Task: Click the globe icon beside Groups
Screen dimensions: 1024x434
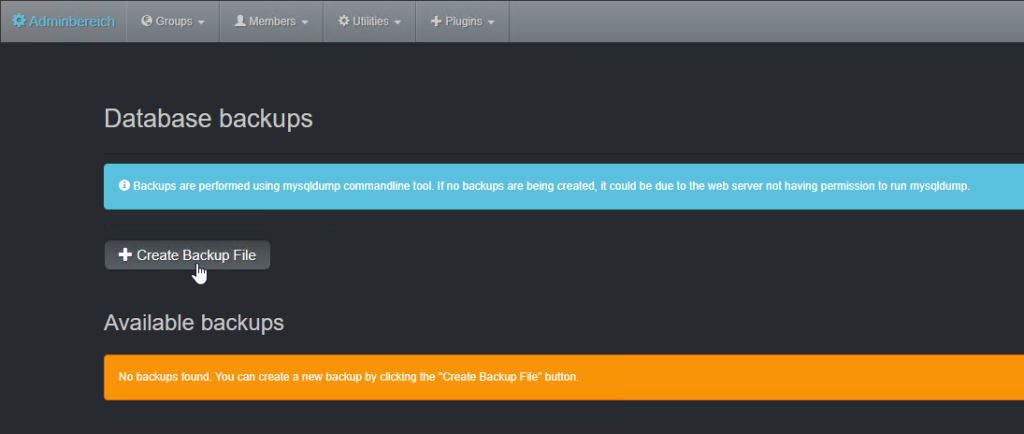Action: [x=147, y=21]
